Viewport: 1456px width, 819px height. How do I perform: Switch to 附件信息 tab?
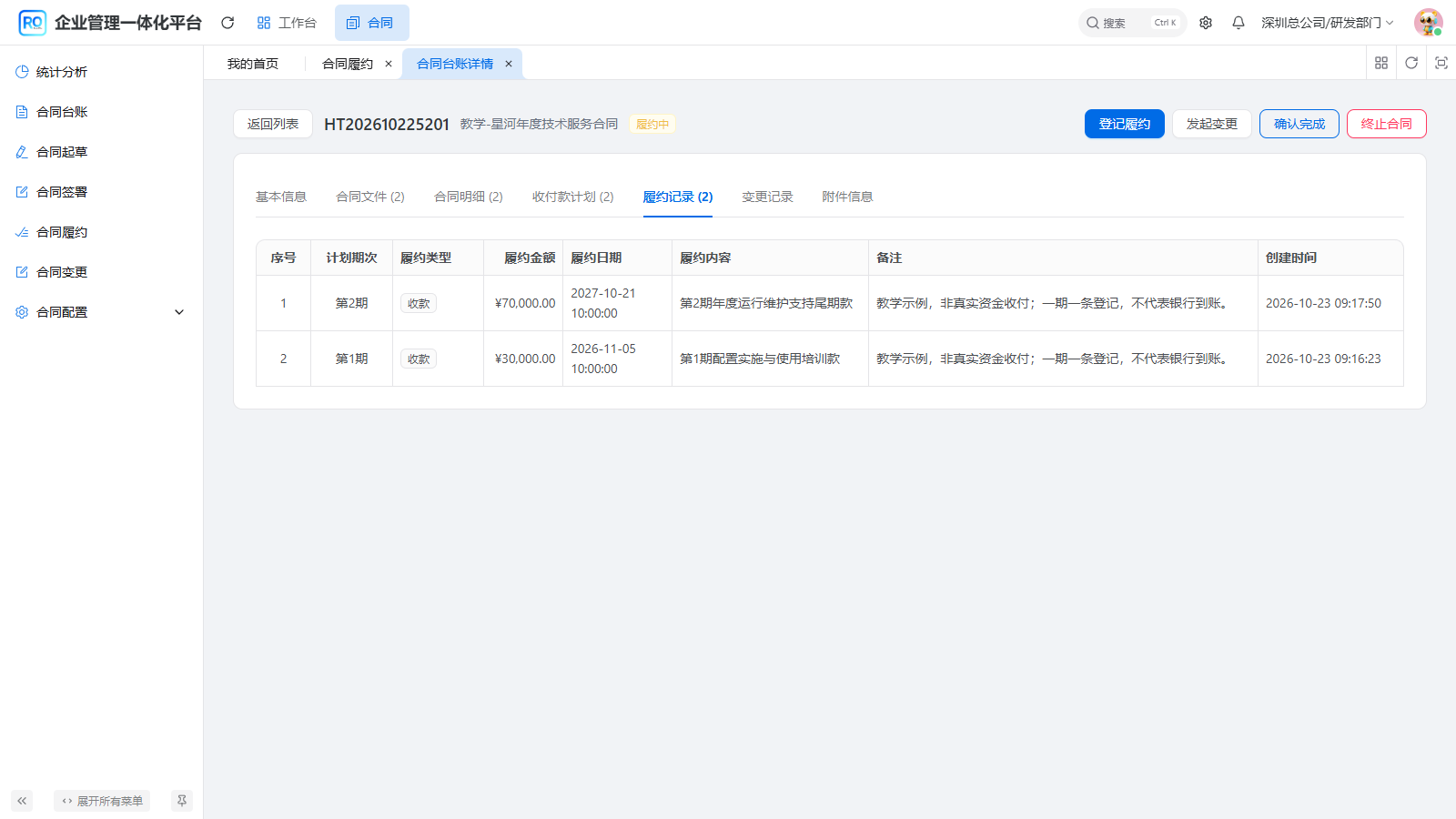click(x=847, y=197)
